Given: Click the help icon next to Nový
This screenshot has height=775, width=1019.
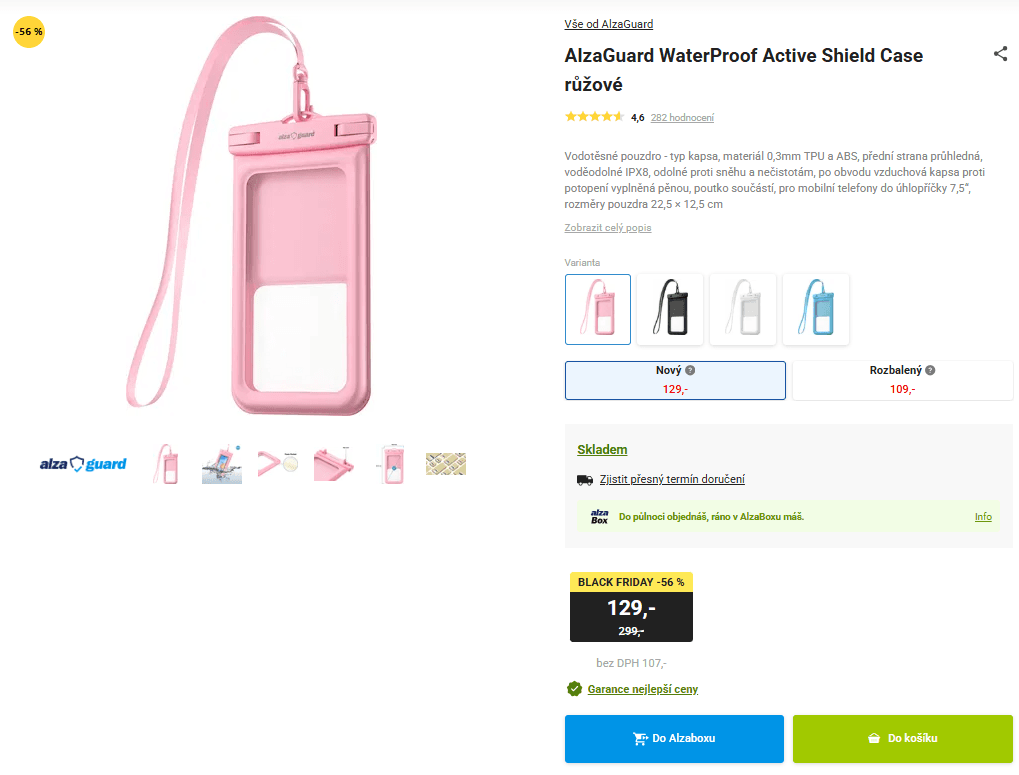Looking at the screenshot, I should click(x=690, y=370).
